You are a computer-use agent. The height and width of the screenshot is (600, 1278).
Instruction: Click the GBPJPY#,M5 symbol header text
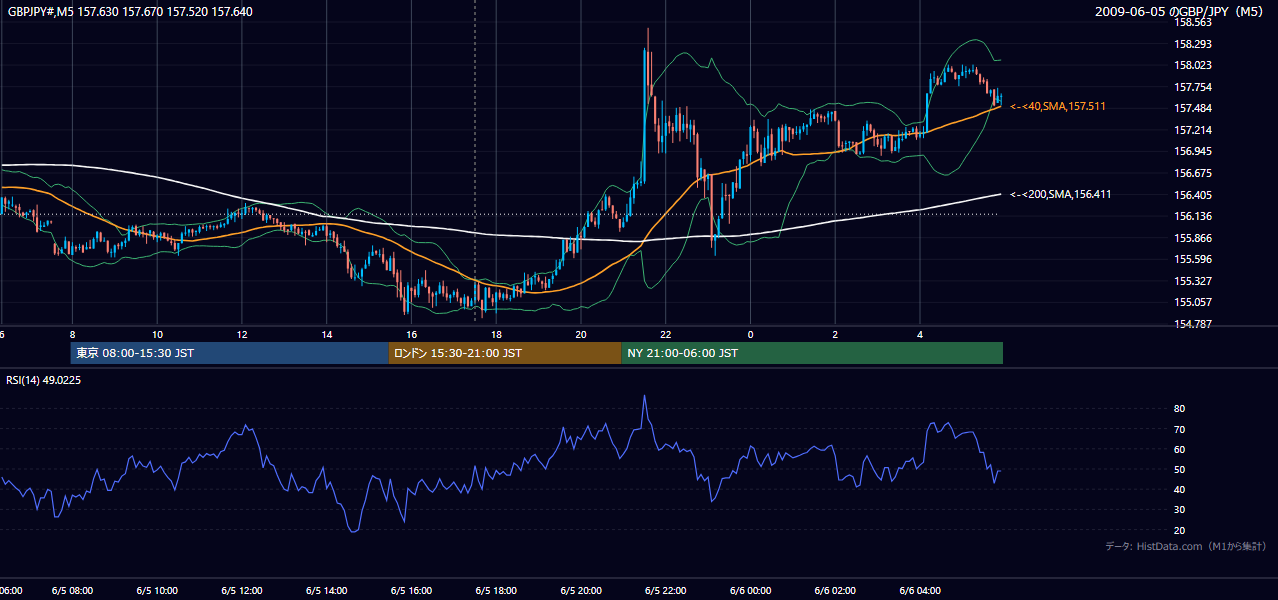[x=130, y=11]
